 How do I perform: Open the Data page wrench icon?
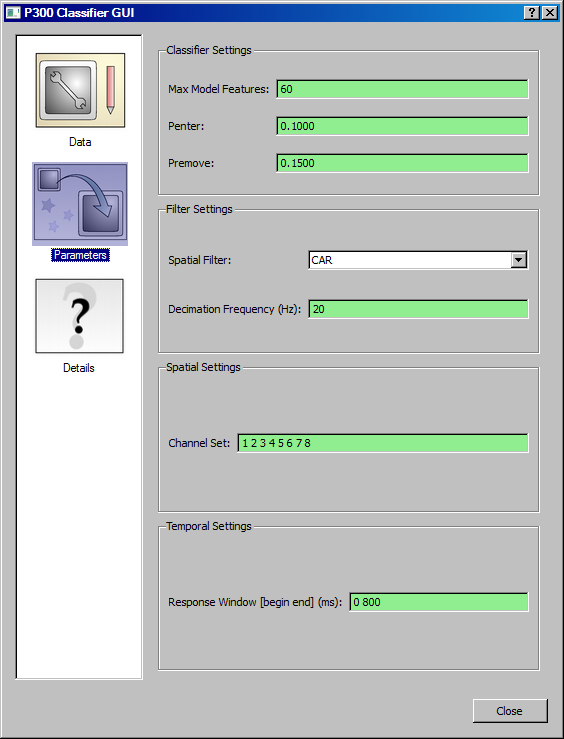click(80, 90)
